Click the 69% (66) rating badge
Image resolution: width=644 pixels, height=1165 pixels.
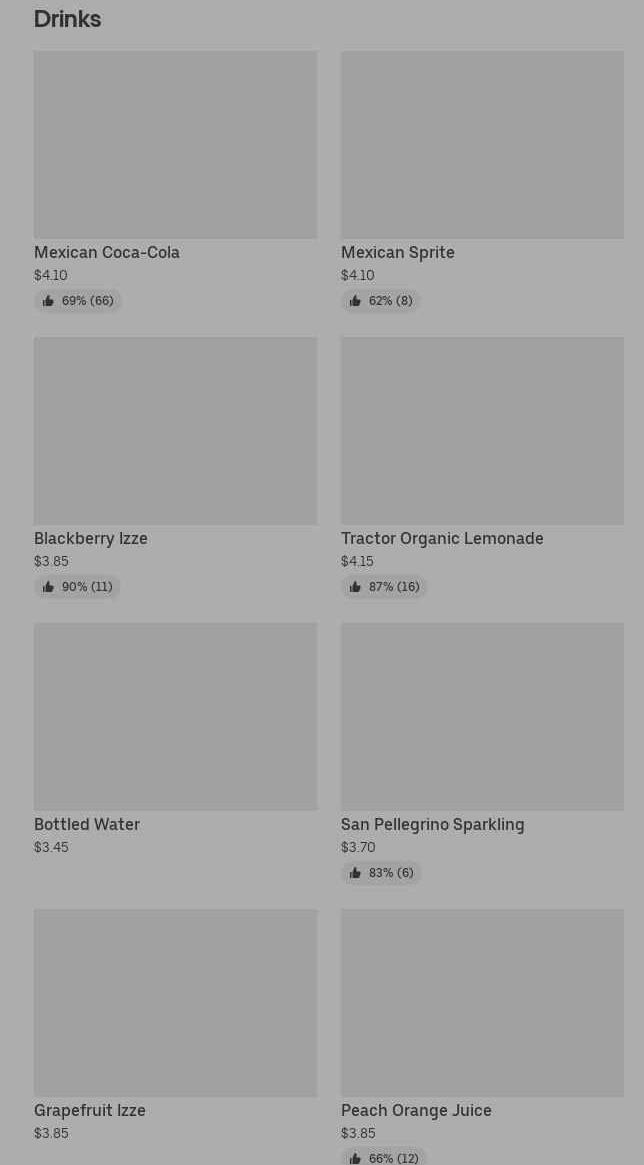pos(78,301)
